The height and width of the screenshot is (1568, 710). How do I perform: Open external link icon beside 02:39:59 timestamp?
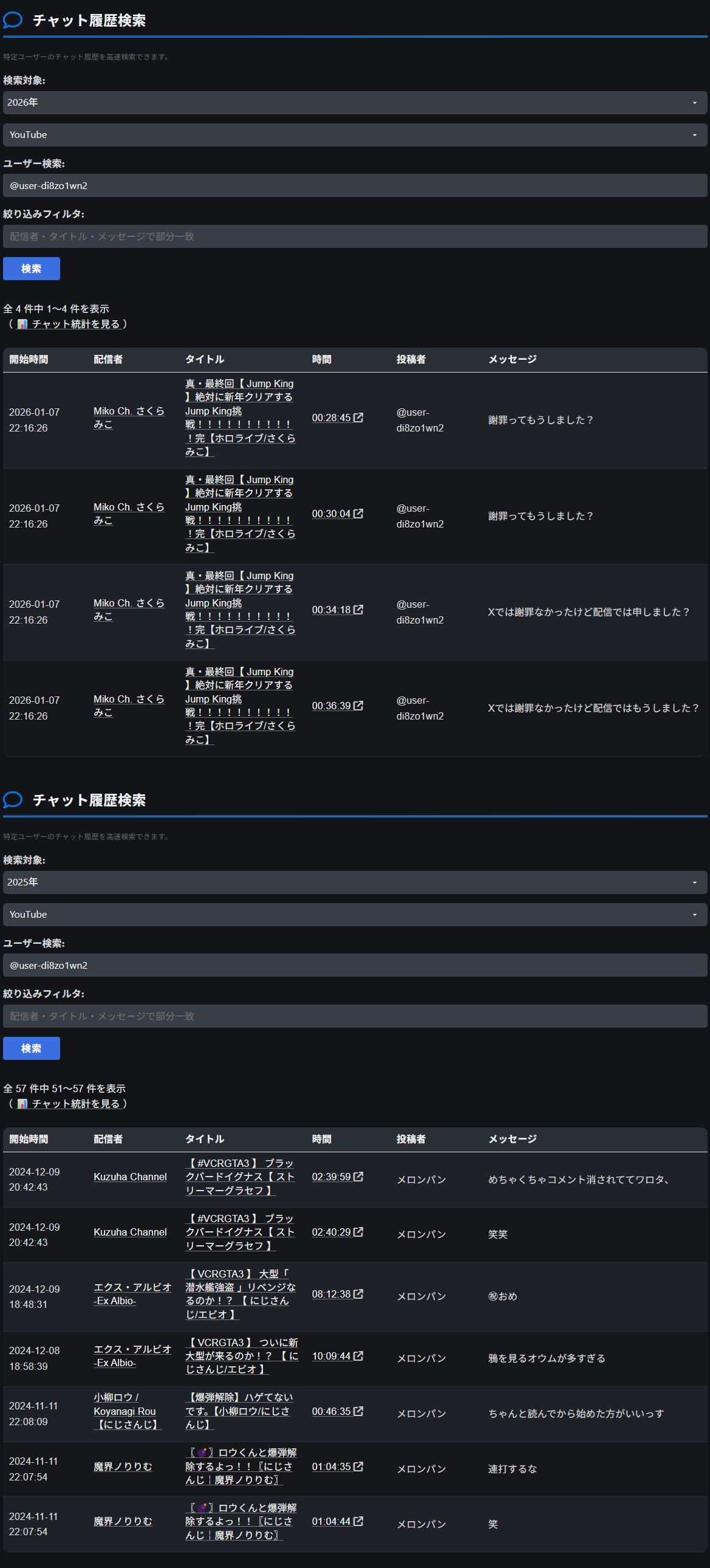pos(358,1177)
